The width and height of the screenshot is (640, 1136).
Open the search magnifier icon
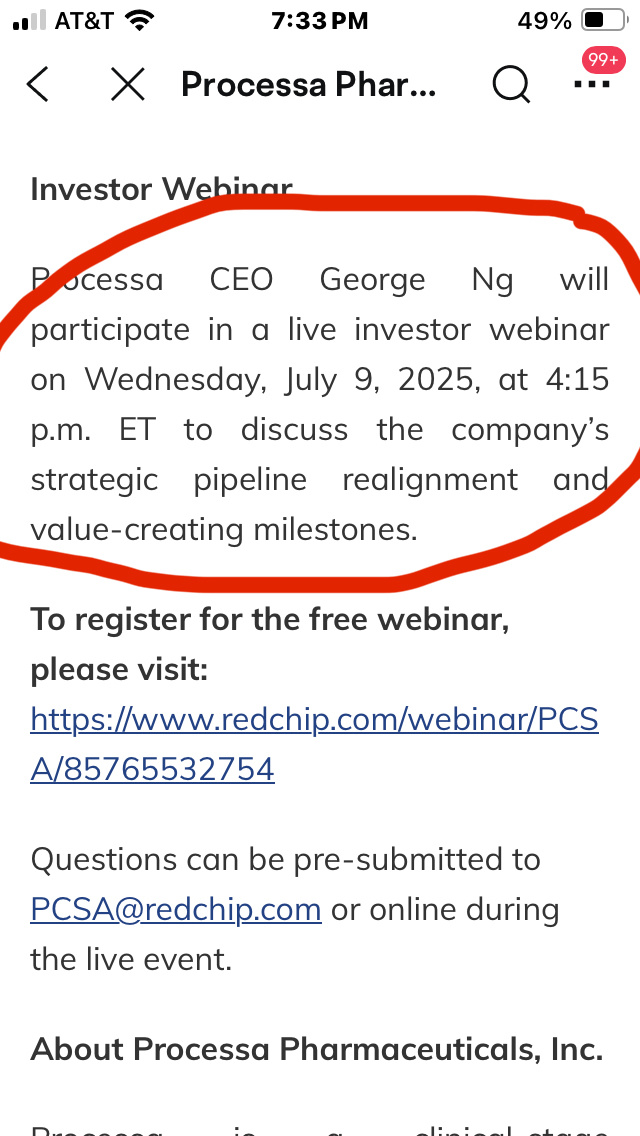point(512,85)
